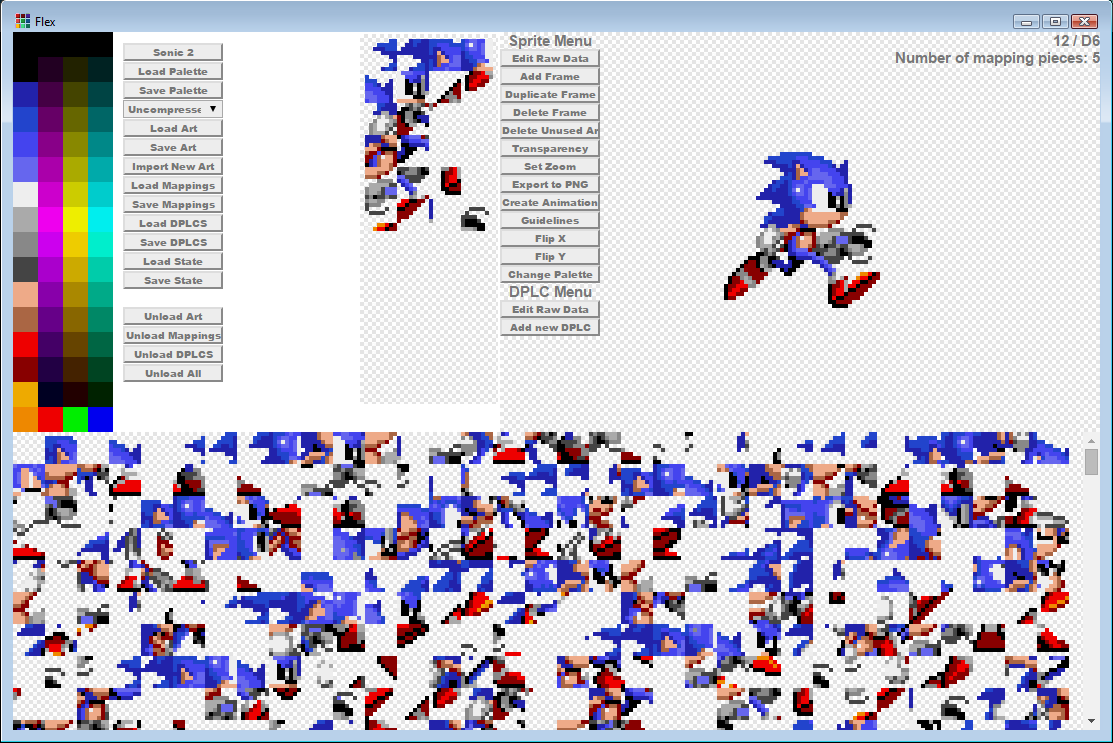Click Flip Y
Screen dimensions: 1113x743
coord(550,256)
